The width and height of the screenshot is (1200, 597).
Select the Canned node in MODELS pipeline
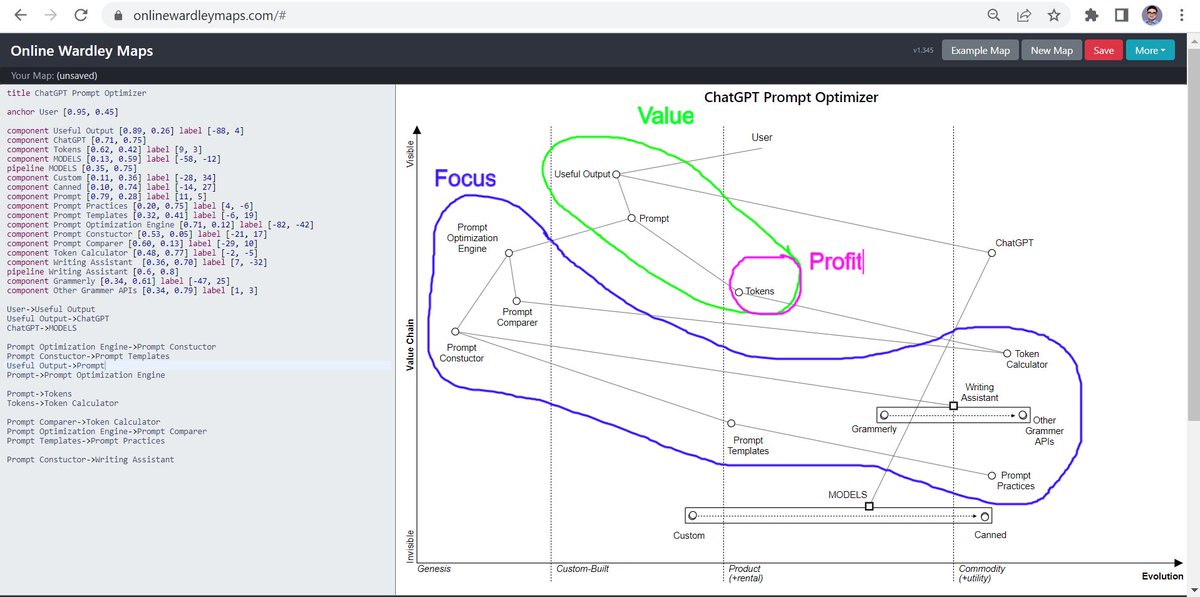tap(985, 516)
